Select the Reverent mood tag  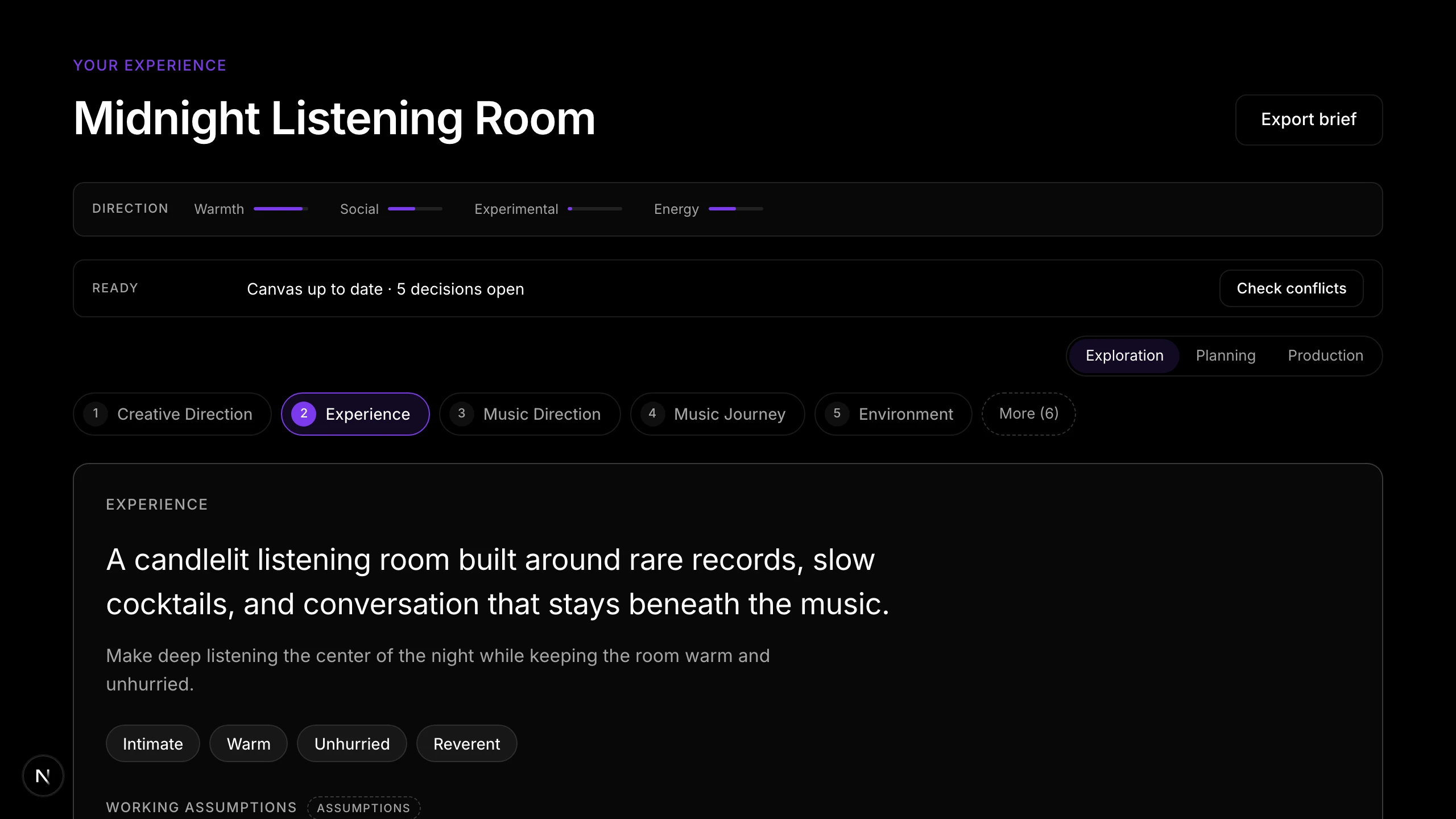(x=467, y=743)
